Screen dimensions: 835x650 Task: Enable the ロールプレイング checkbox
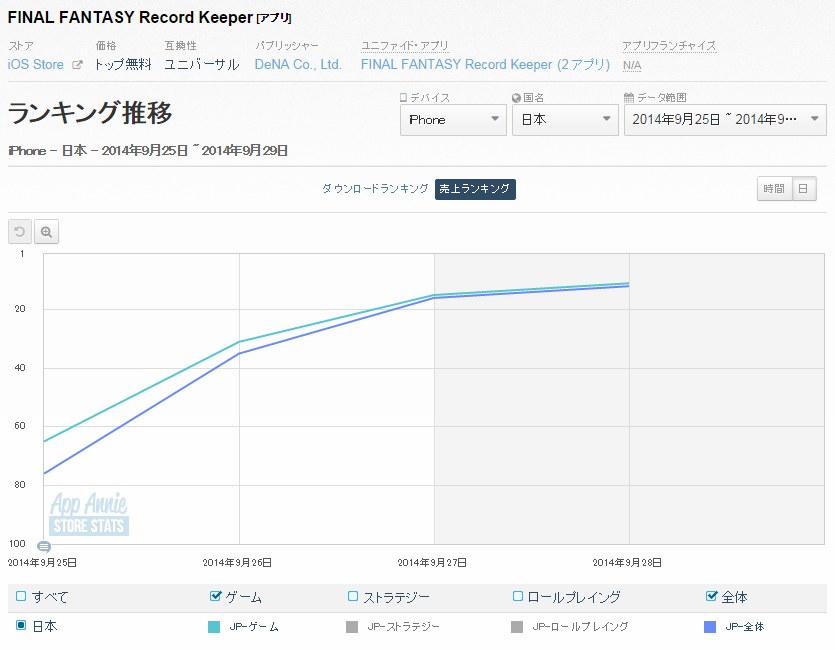517,596
